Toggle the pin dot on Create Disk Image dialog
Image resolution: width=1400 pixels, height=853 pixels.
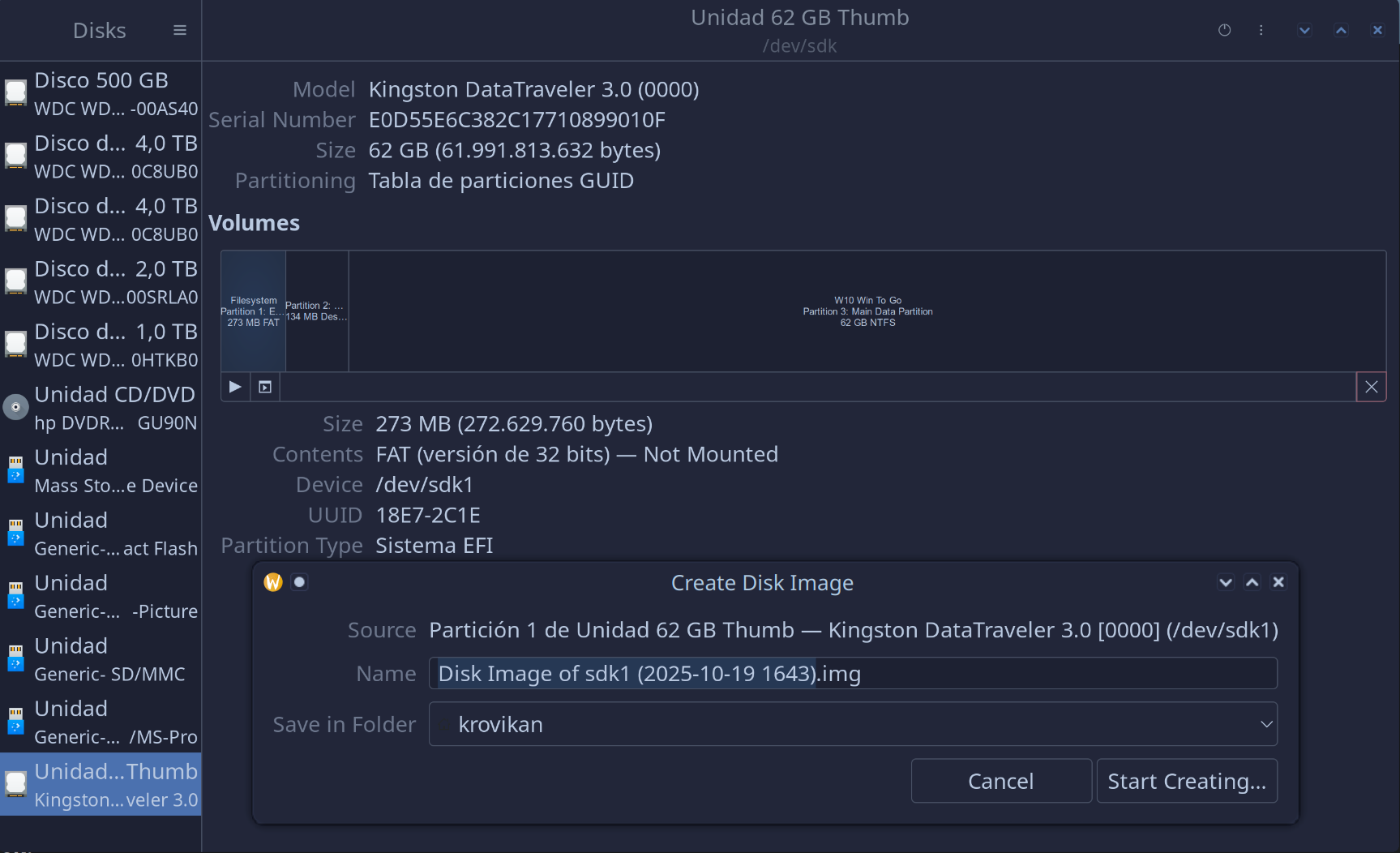coord(299,582)
